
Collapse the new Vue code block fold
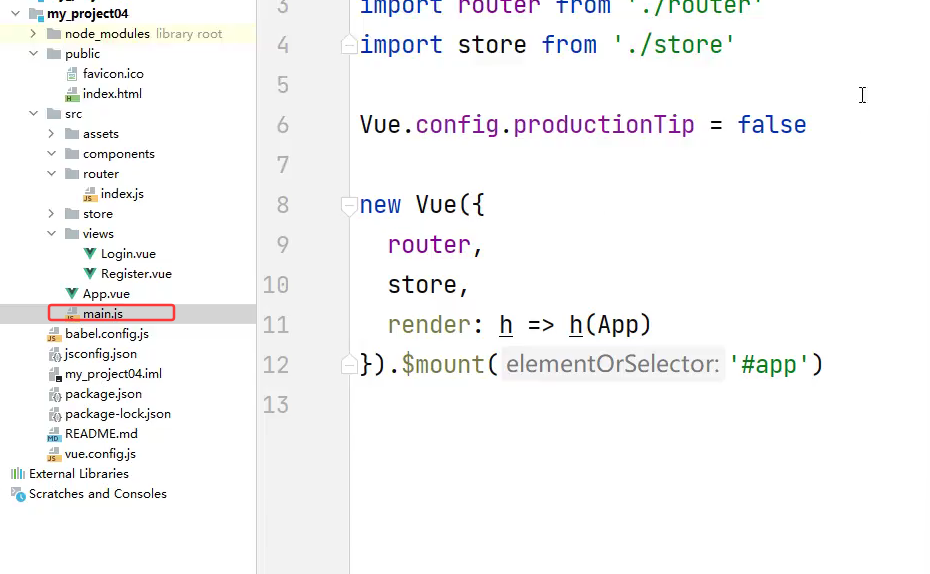point(349,205)
